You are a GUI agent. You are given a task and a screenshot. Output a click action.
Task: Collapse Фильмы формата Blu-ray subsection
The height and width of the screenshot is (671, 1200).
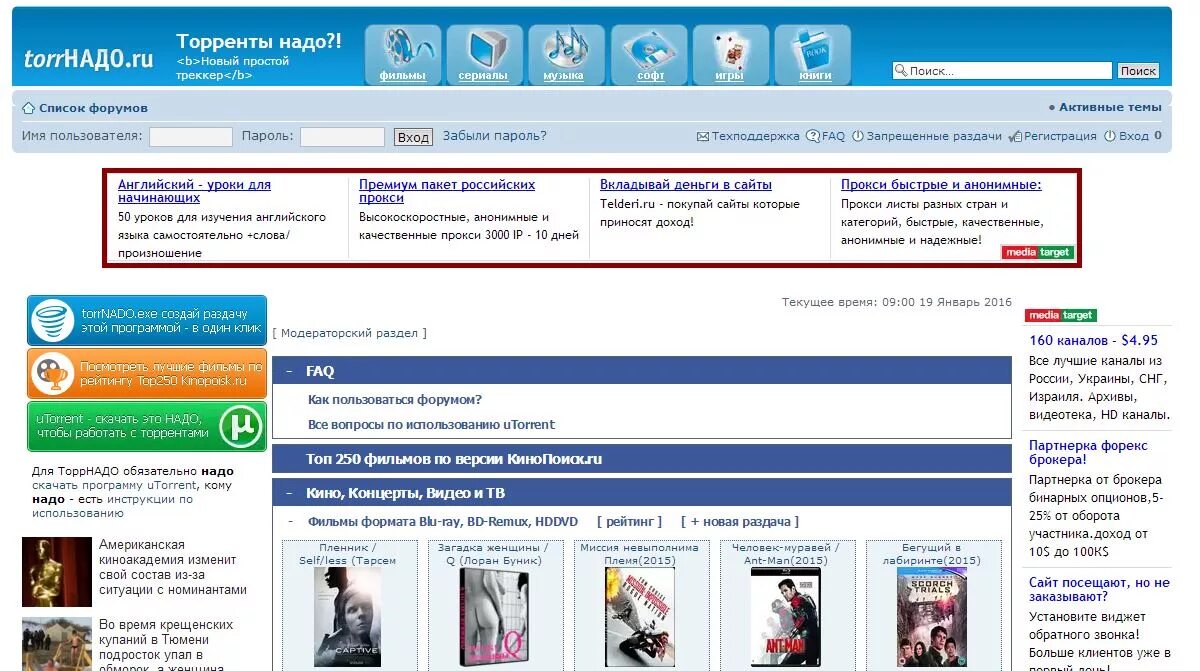pos(290,521)
